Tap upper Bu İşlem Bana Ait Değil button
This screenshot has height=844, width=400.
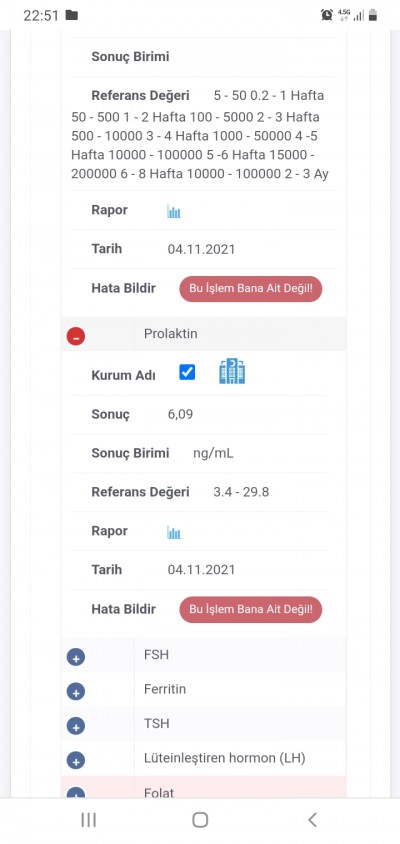250,288
